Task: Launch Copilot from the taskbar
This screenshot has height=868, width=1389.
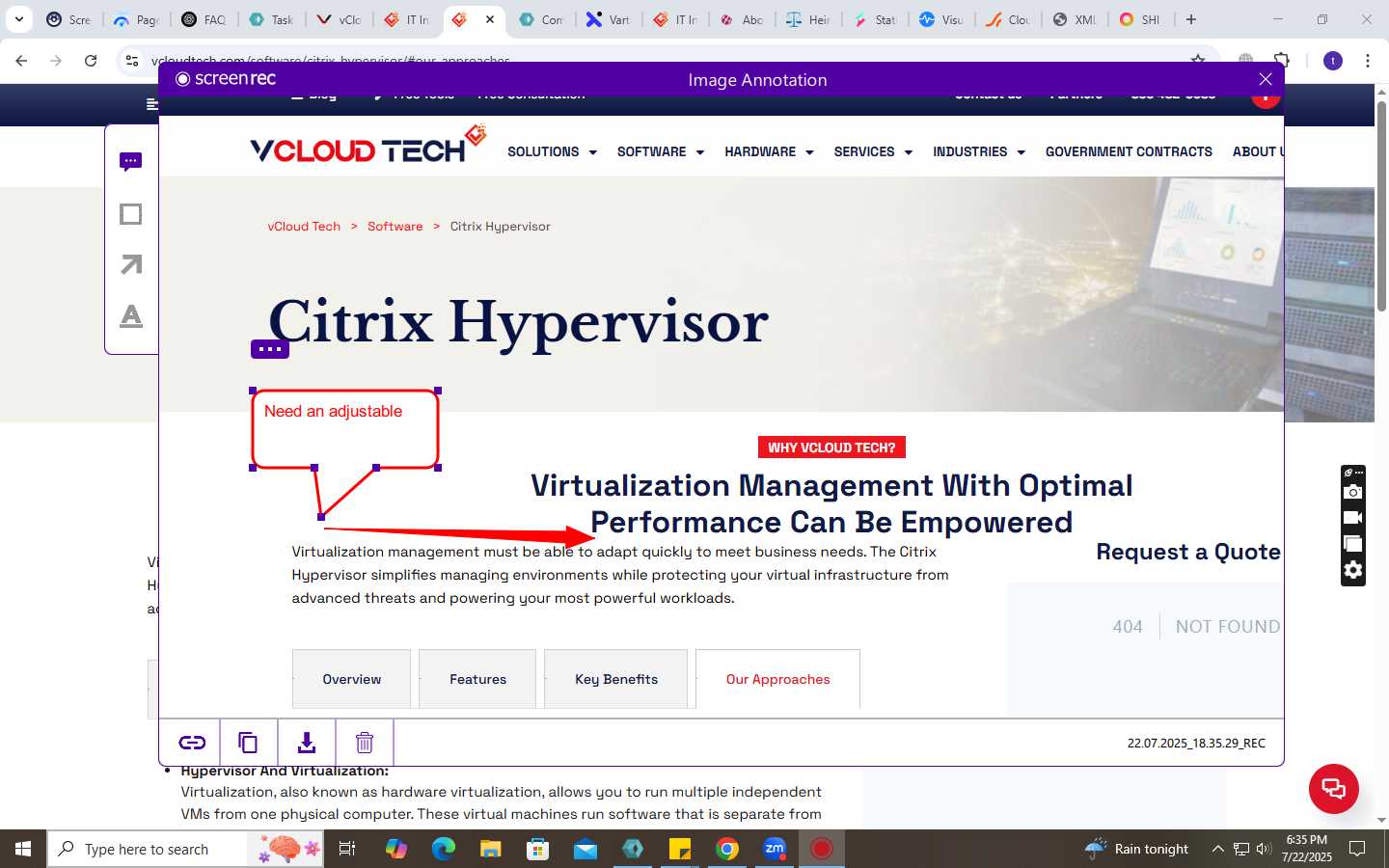Action: pos(396,849)
